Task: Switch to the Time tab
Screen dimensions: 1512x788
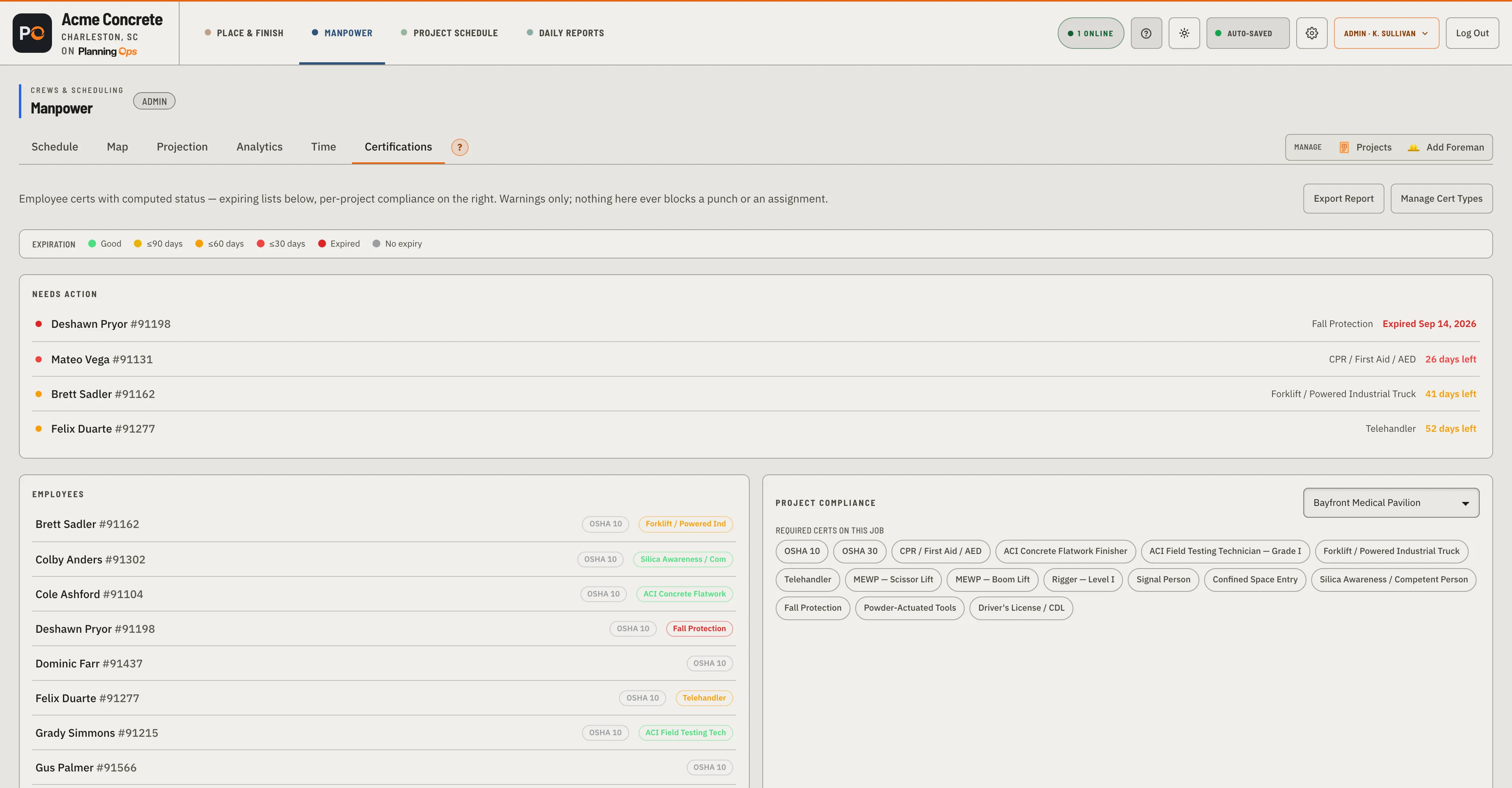Action: click(x=323, y=147)
